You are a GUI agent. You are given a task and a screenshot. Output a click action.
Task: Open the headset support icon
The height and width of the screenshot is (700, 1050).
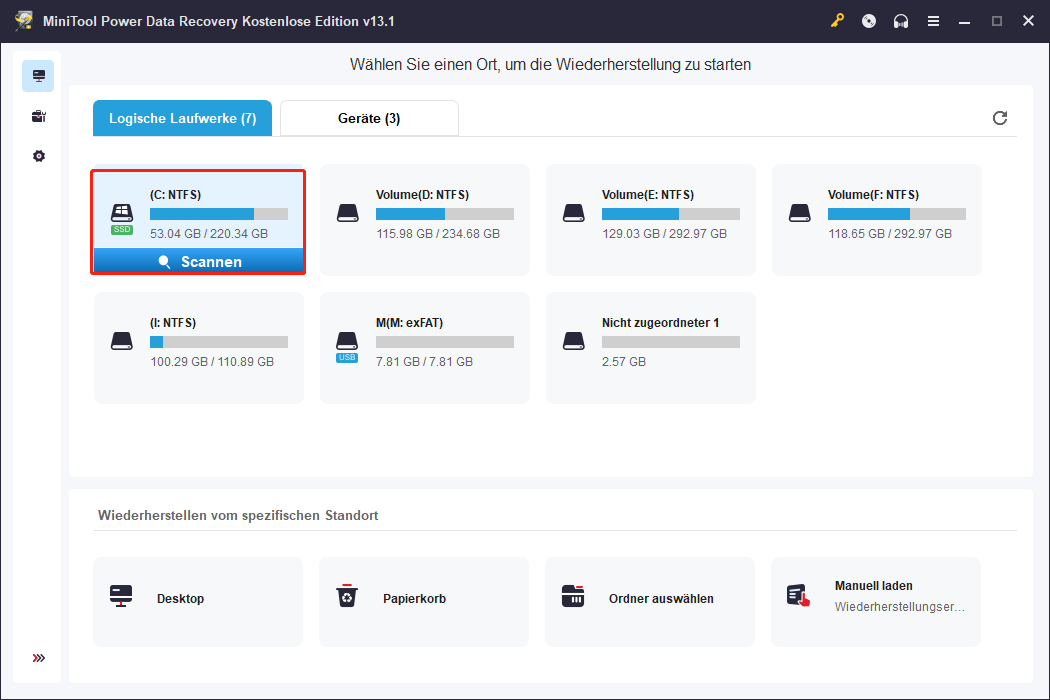tap(901, 21)
